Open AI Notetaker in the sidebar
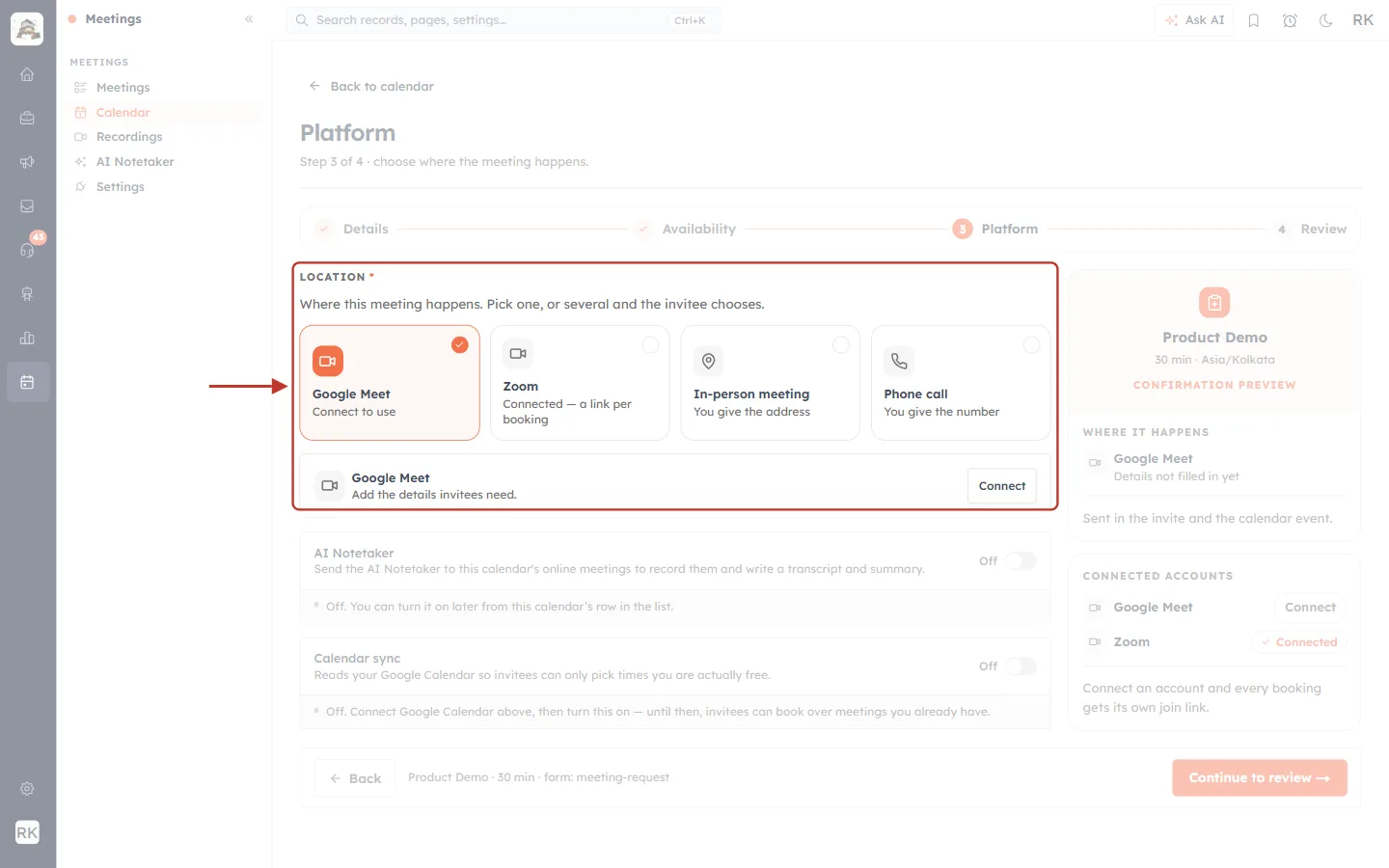The height and width of the screenshot is (868, 1389). click(164, 162)
